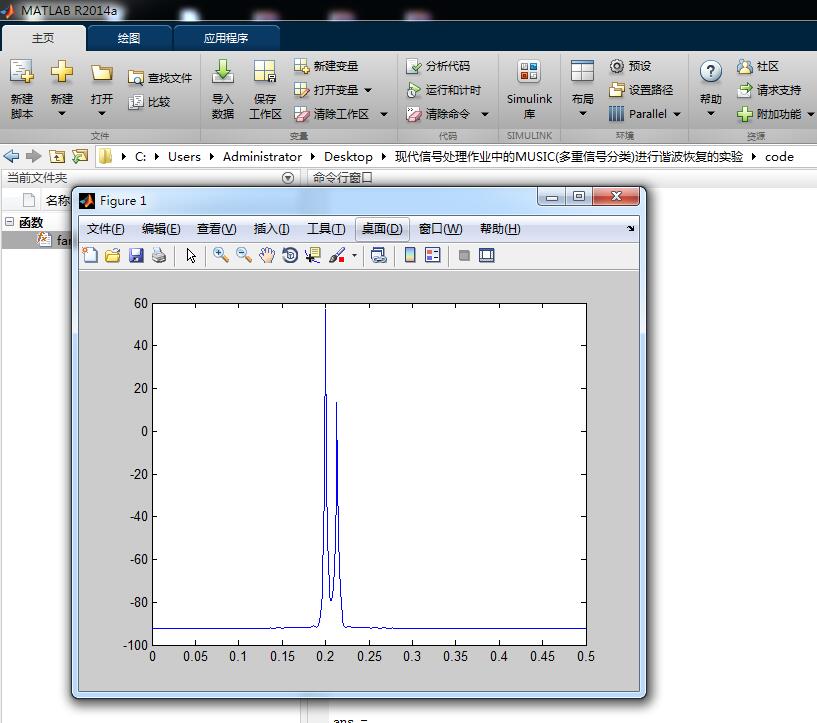Screen dimensions: 817x723
Task: Open the New (新建) dropdown
Action: pyautogui.click(x=61, y=114)
